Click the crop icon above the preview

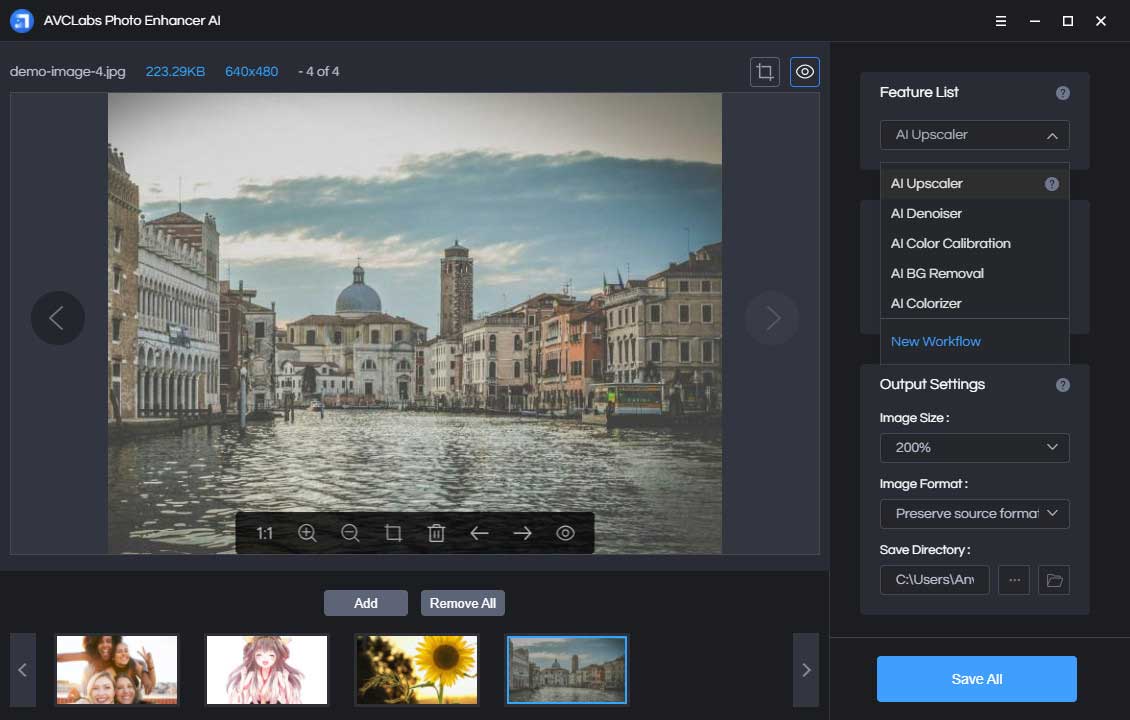765,72
